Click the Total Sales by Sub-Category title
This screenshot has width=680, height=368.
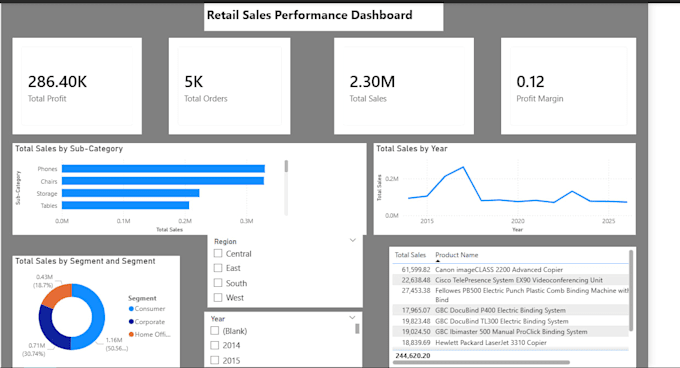pos(69,149)
